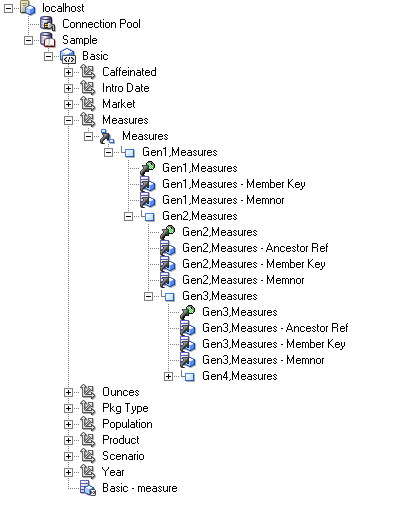The image size is (400, 510).
Task: Select the Gen2,Measures - Member Key label
Action: pos(254,264)
